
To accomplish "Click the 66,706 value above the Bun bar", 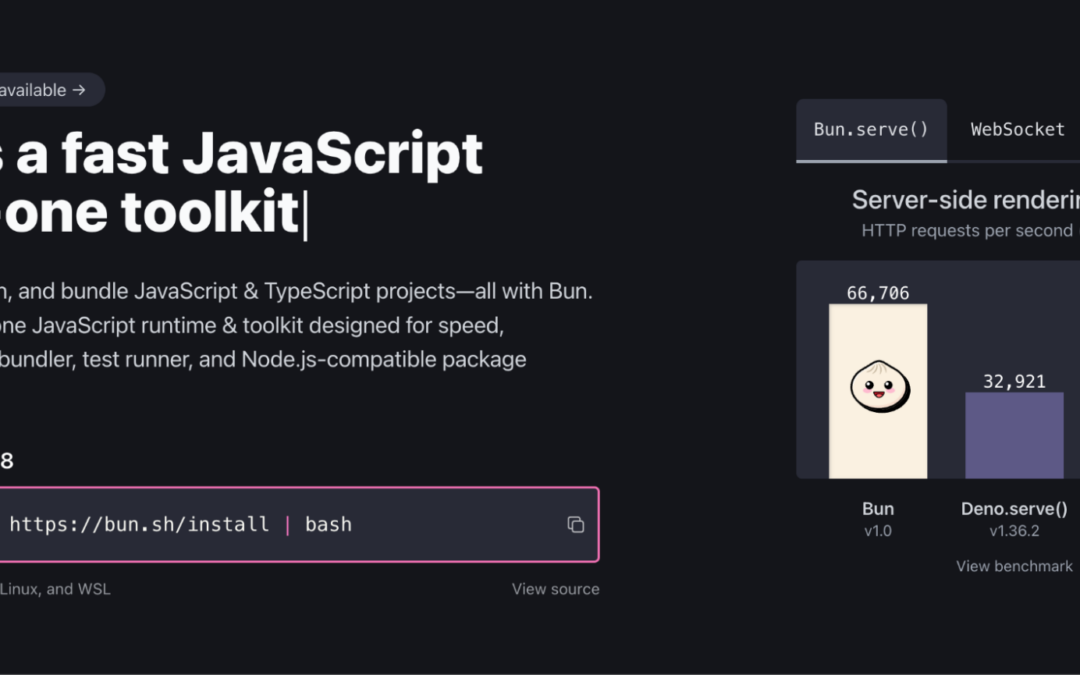I will pyautogui.click(x=878, y=292).
